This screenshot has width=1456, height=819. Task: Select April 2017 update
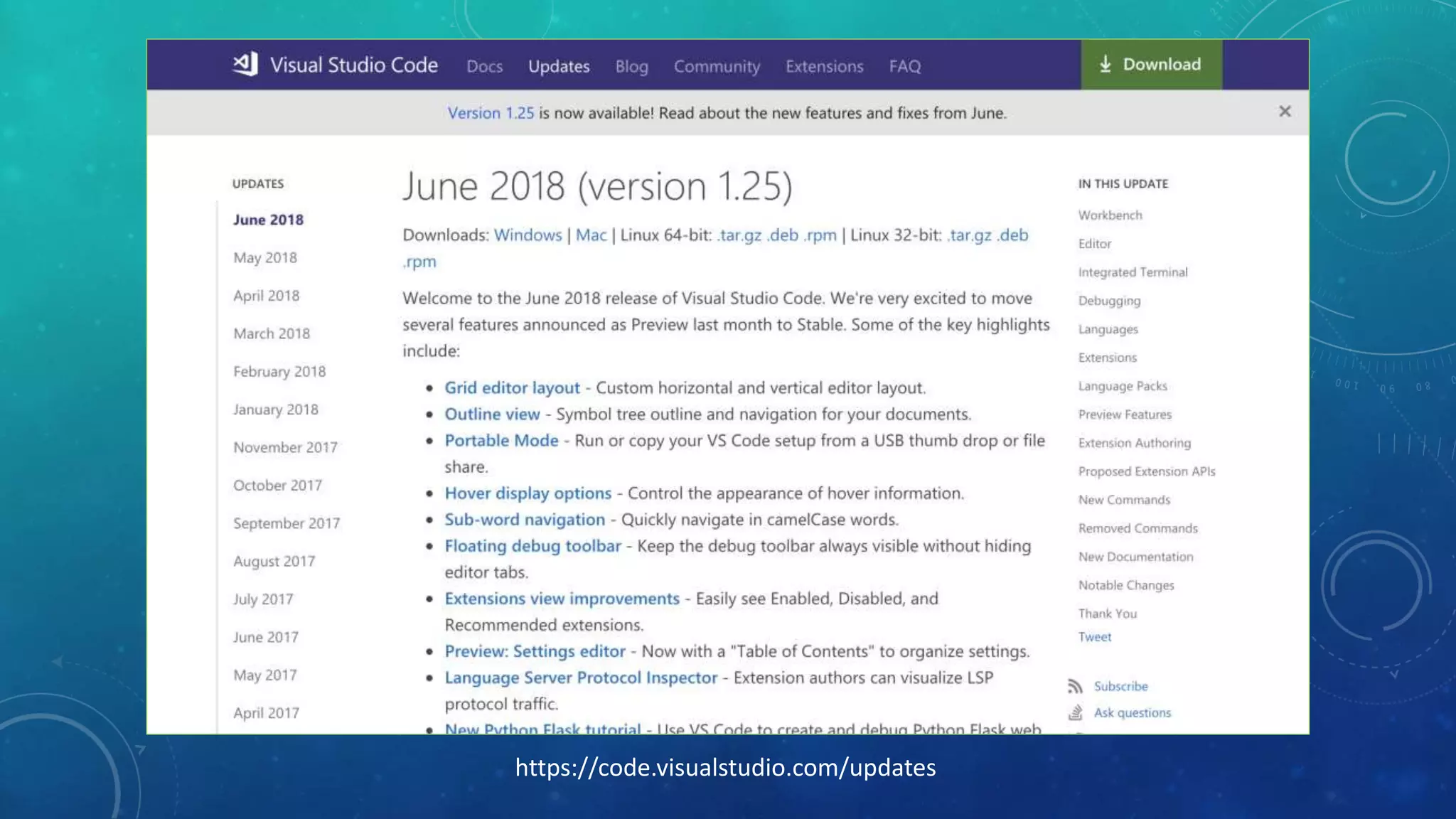click(266, 712)
